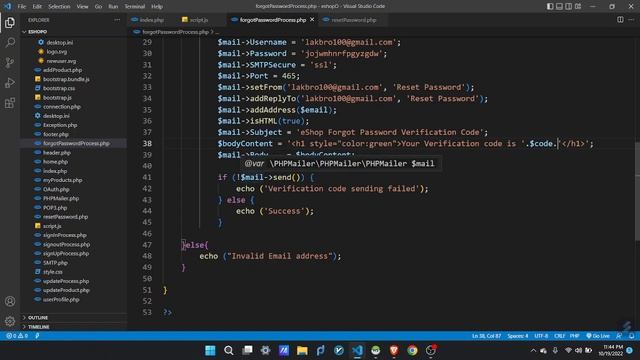Change indentation via Spaces: 4
Screen dimensions: 640x360
tap(518, 336)
